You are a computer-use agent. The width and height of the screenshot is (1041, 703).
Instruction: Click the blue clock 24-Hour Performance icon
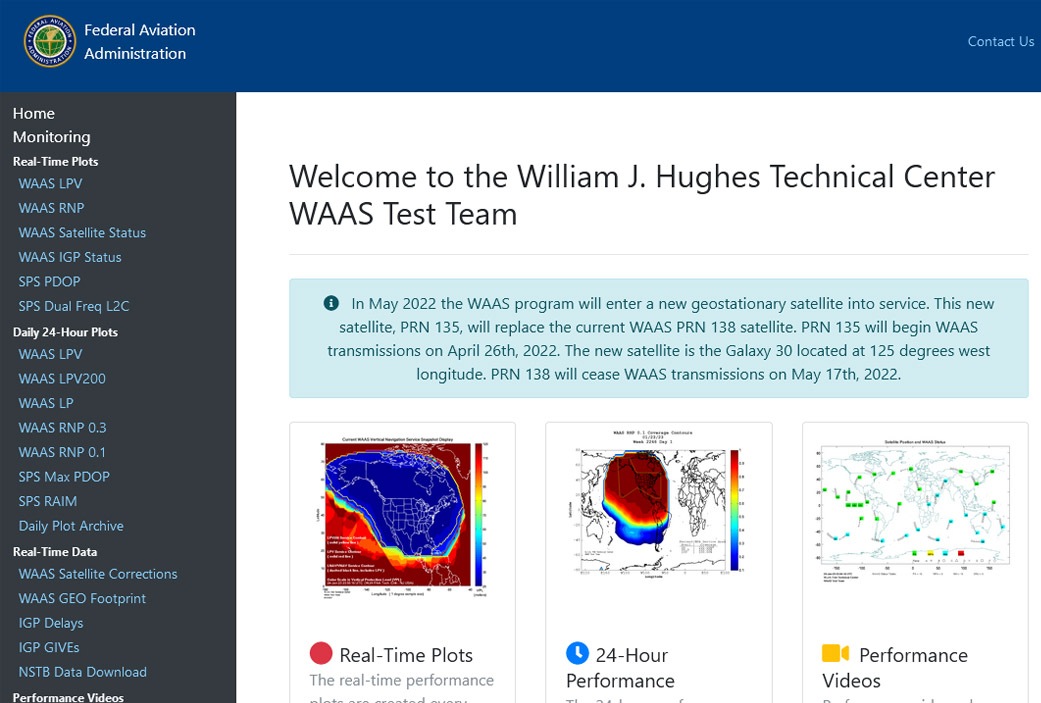[x=577, y=654]
